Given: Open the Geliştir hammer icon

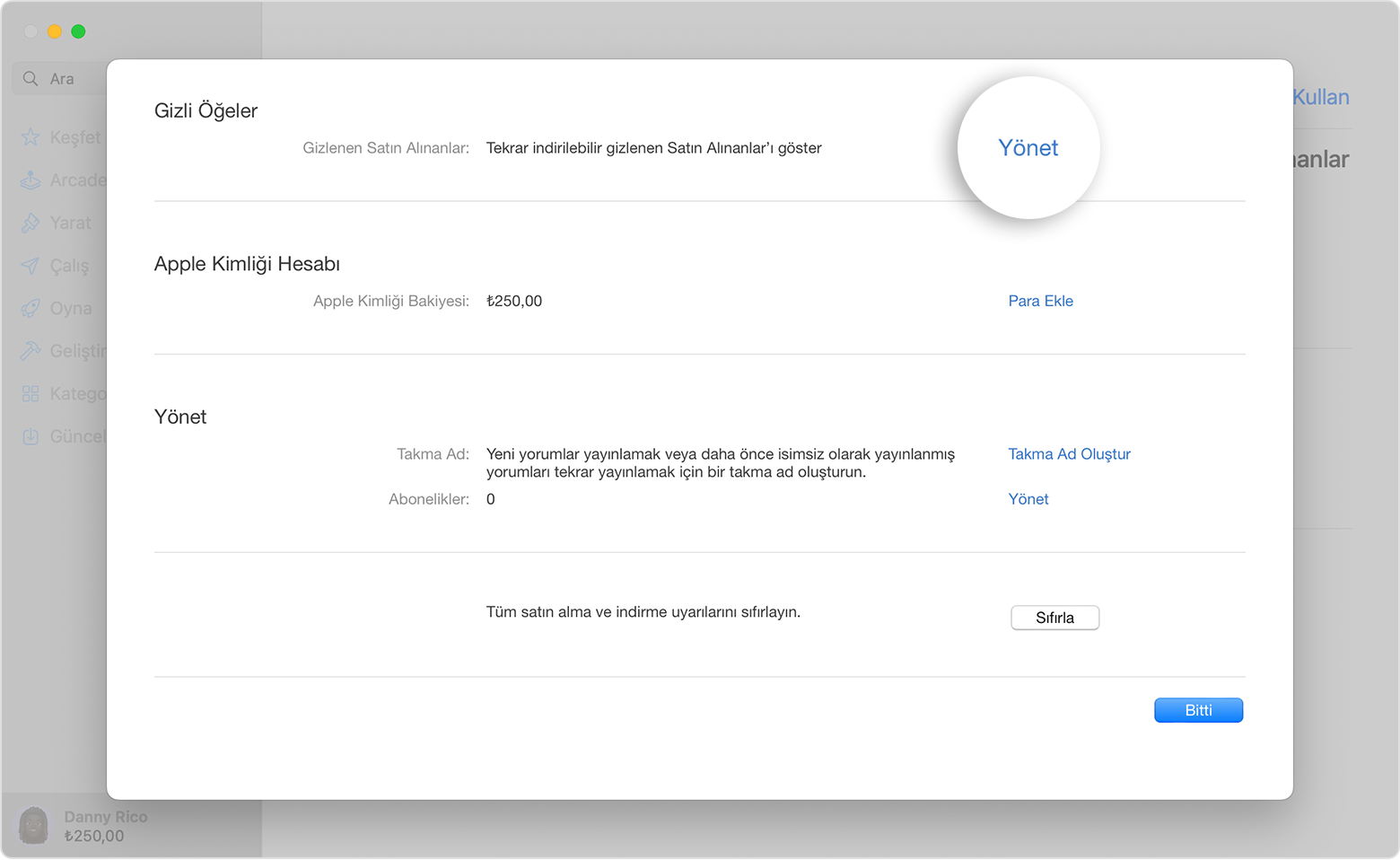Looking at the screenshot, I should [x=31, y=350].
